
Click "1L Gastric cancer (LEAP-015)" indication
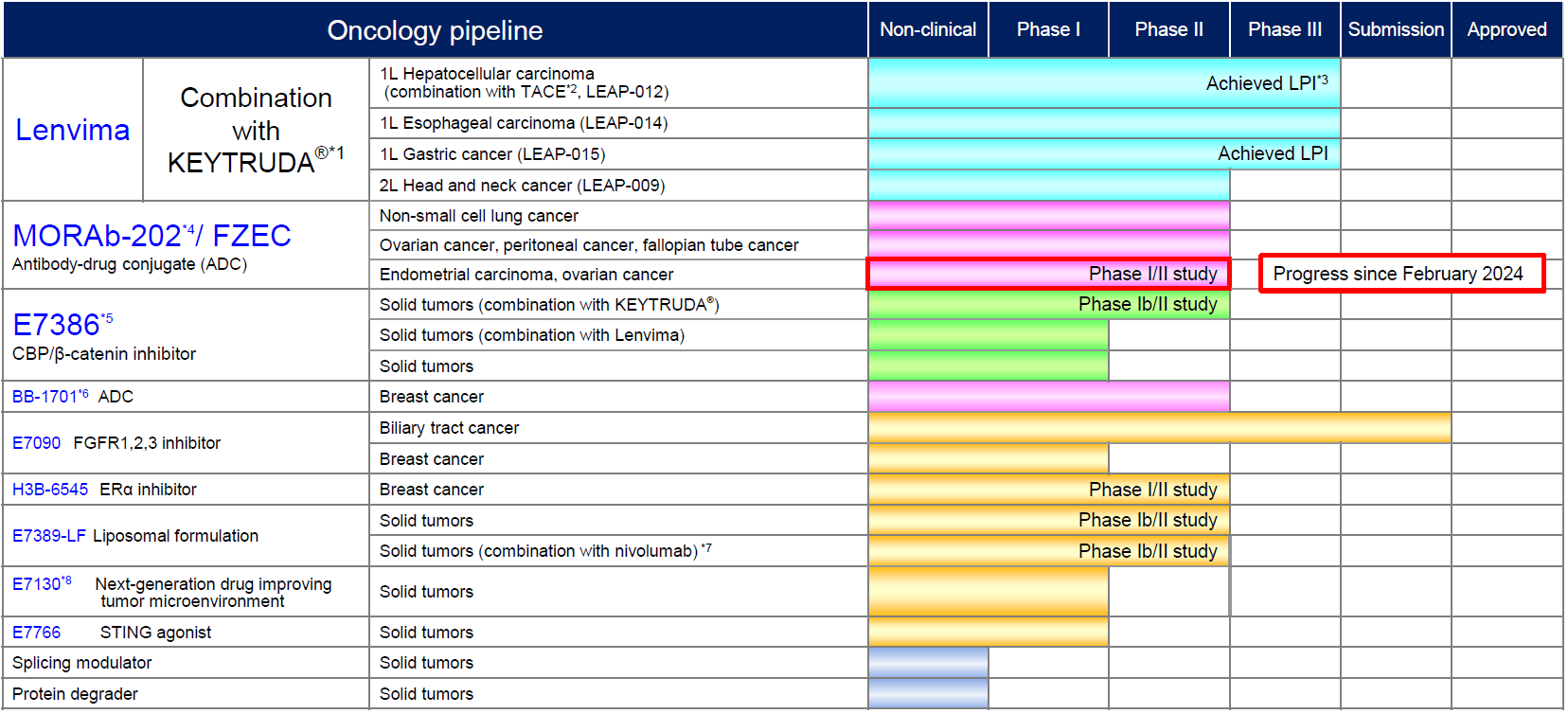click(x=492, y=154)
